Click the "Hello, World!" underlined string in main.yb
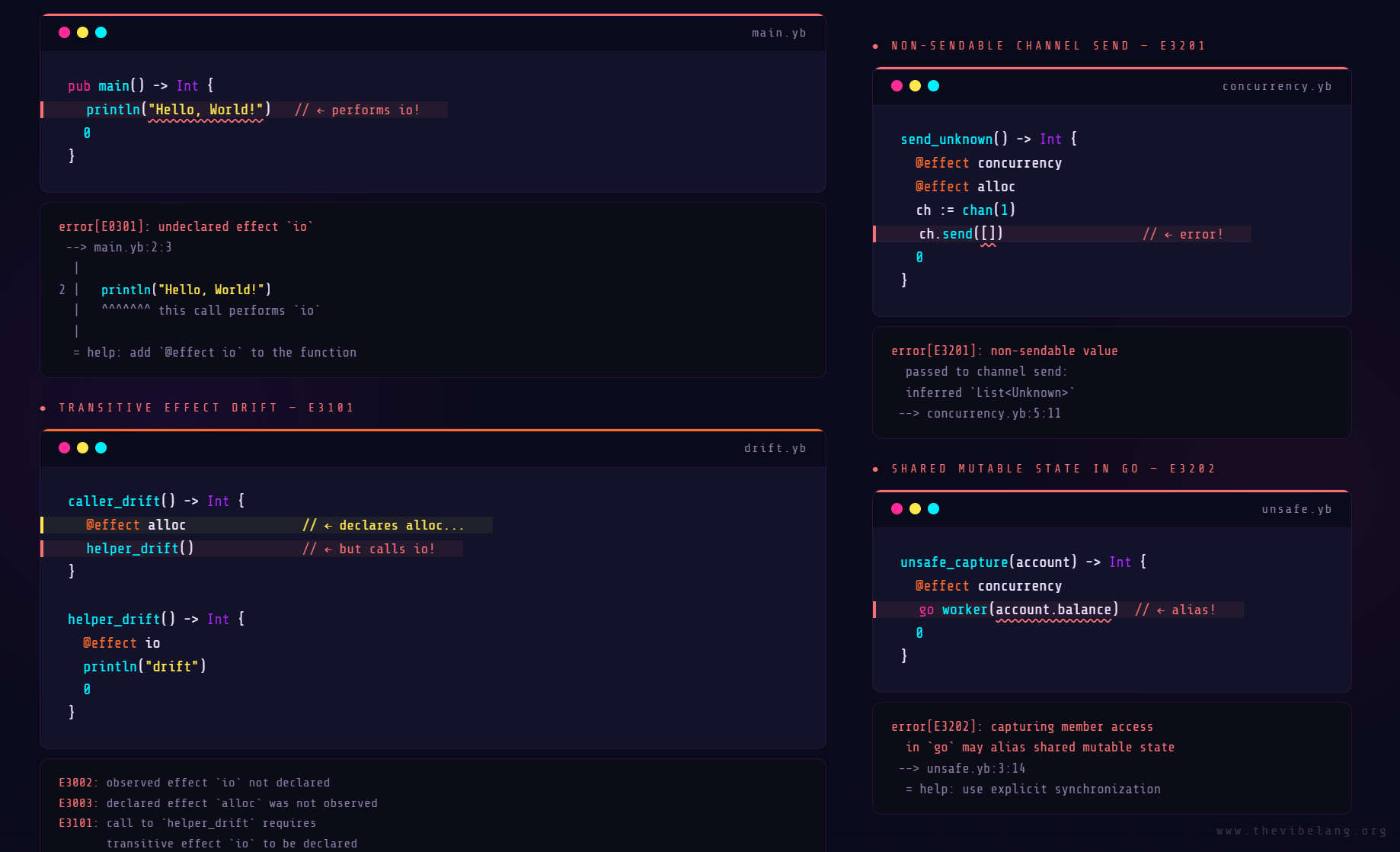1400x852 pixels. coord(206,110)
